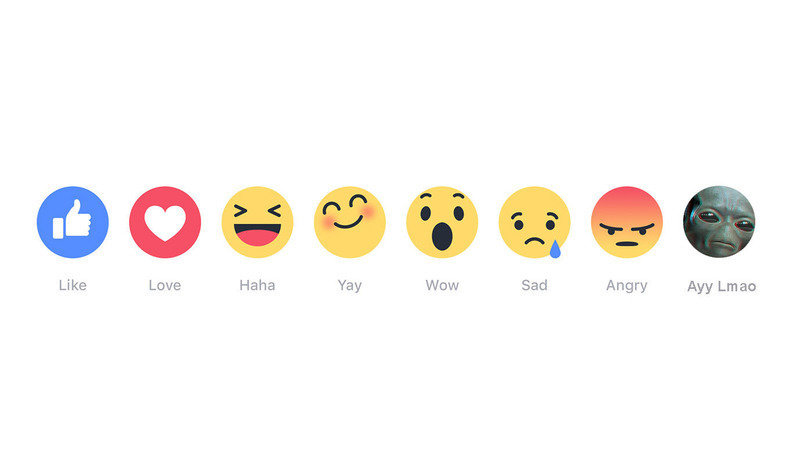Click the "Ayy Lmao" text label
800x450 pixels.
click(721, 287)
